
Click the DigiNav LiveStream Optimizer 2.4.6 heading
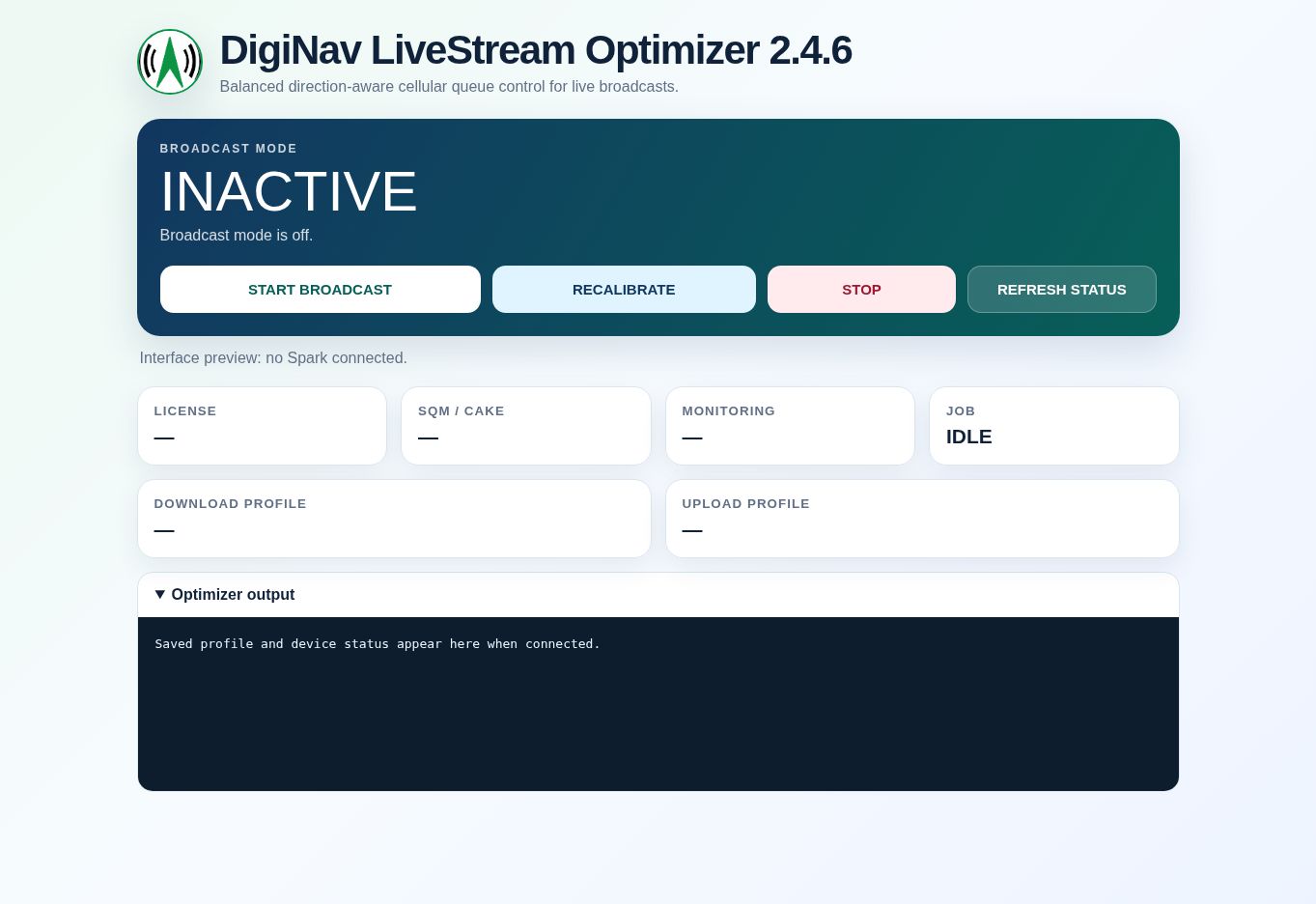pos(536,50)
